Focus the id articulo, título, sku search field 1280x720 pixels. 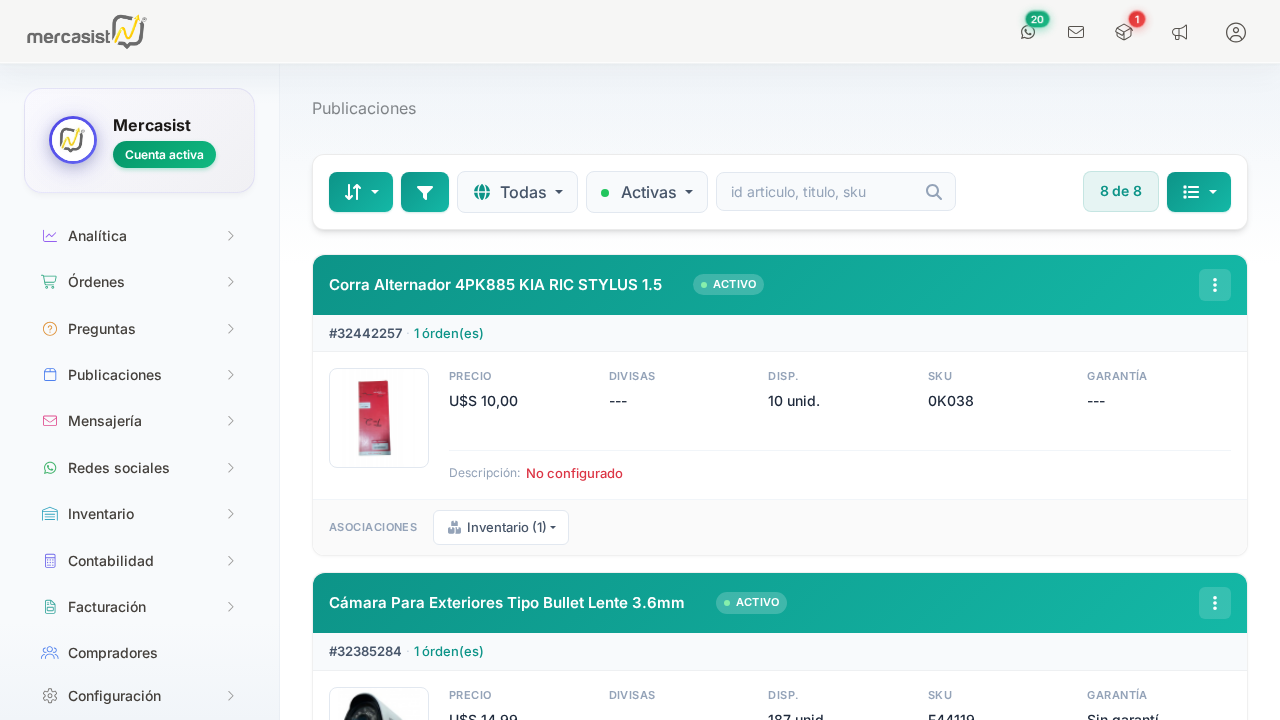point(822,192)
